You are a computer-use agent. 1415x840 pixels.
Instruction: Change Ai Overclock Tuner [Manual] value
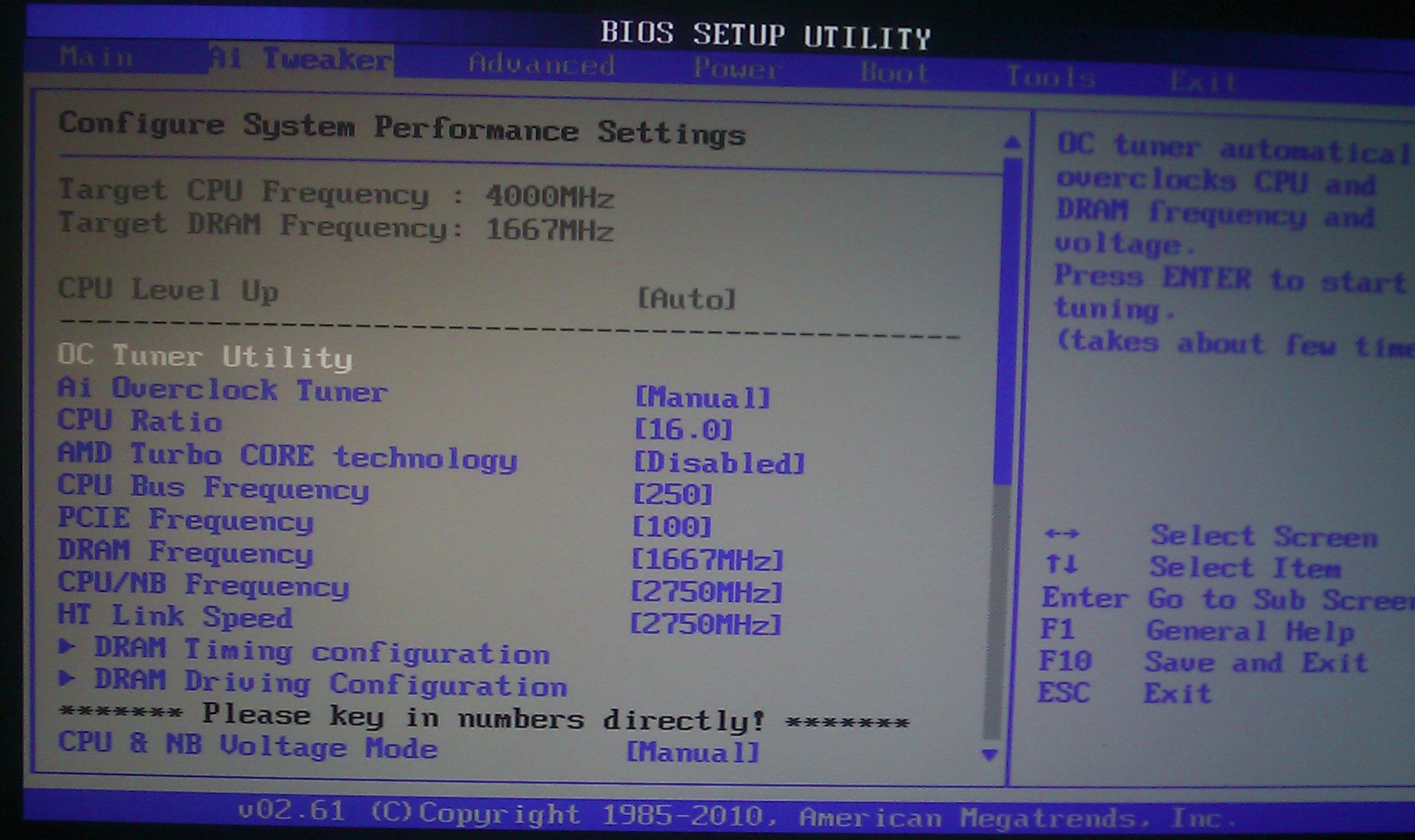coord(702,397)
